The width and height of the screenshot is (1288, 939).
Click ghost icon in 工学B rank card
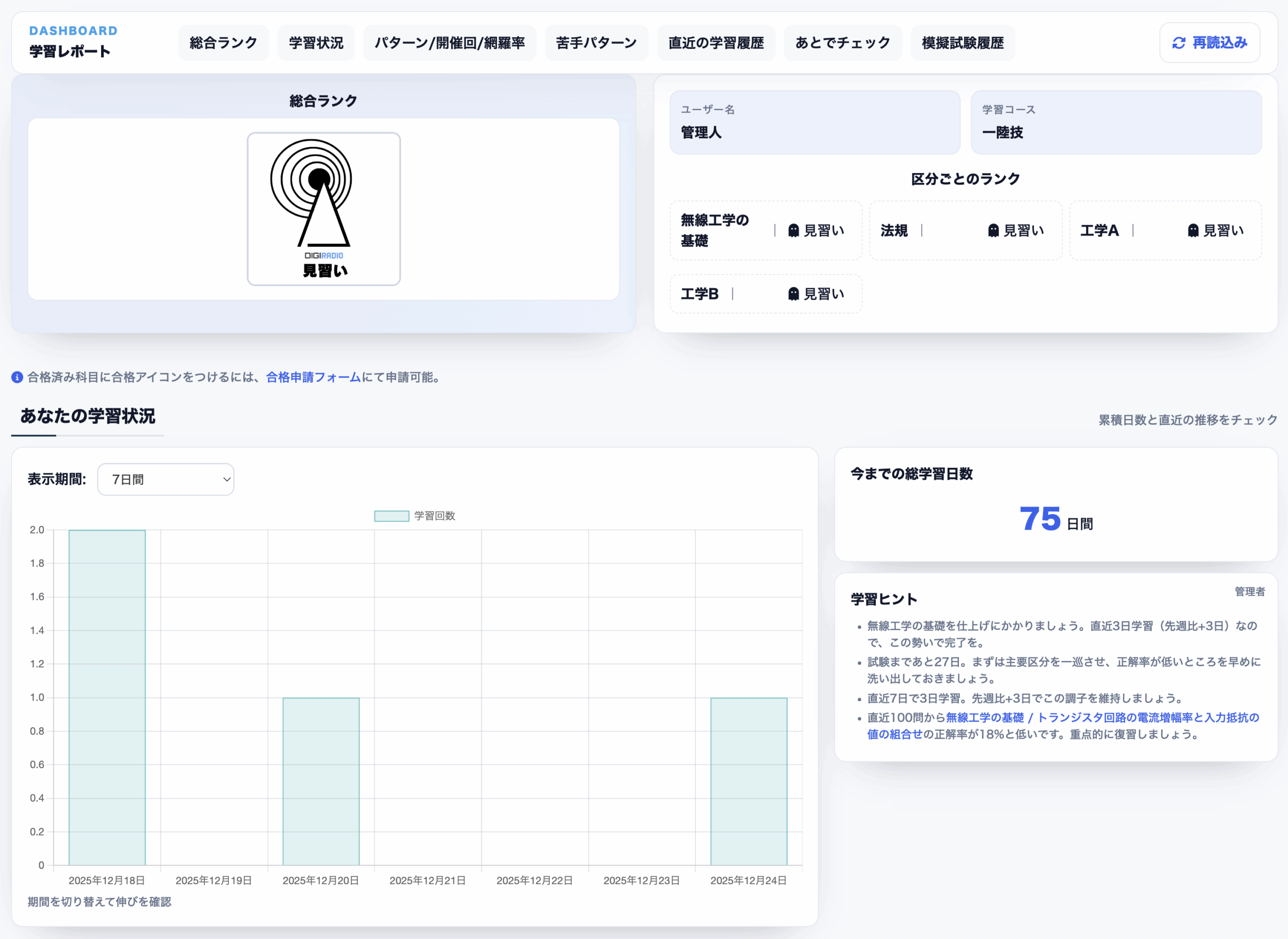pos(793,294)
